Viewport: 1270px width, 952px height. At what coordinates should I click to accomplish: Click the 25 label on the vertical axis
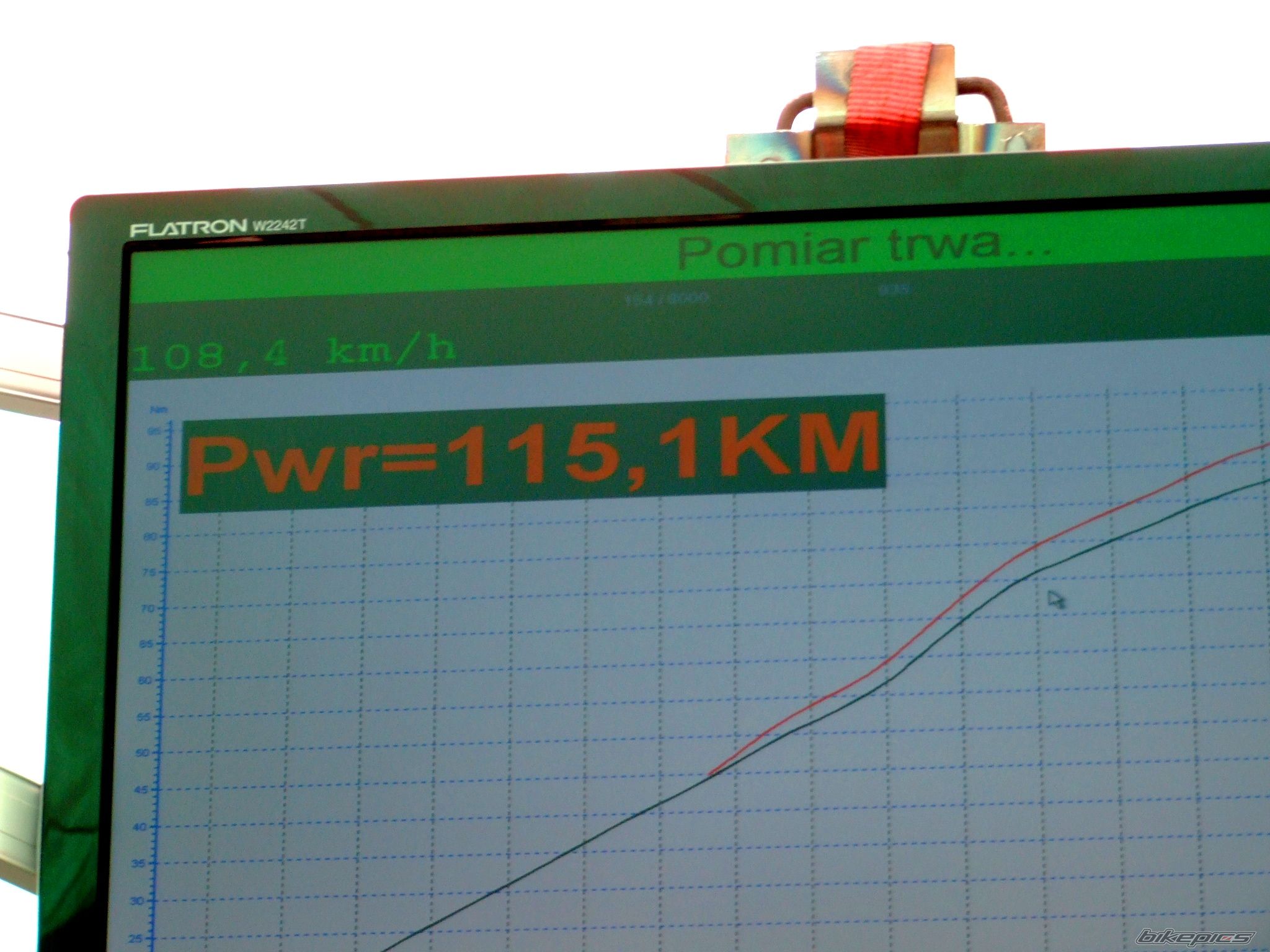pyautogui.click(x=136, y=938)
